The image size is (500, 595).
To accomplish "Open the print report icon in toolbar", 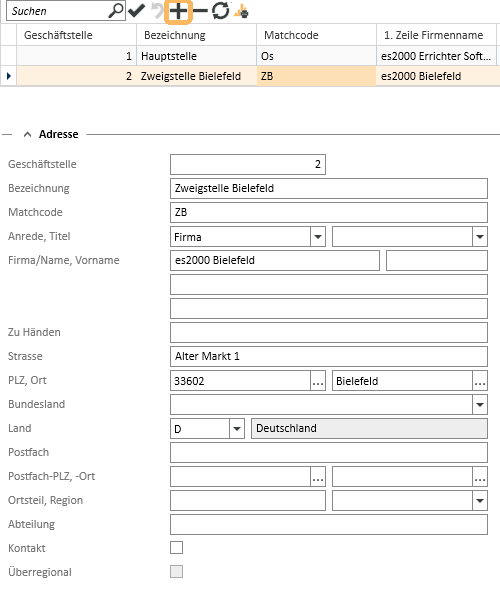I will pyautogui.click(x=241, y=11).
